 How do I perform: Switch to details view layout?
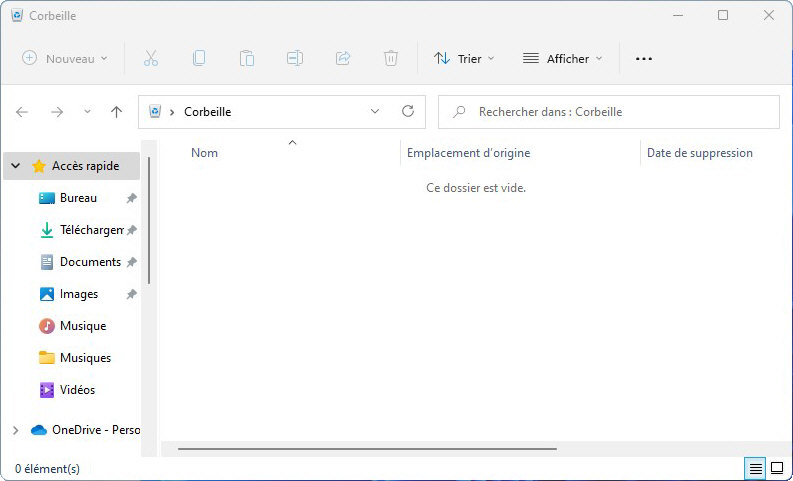click(756, 468)
